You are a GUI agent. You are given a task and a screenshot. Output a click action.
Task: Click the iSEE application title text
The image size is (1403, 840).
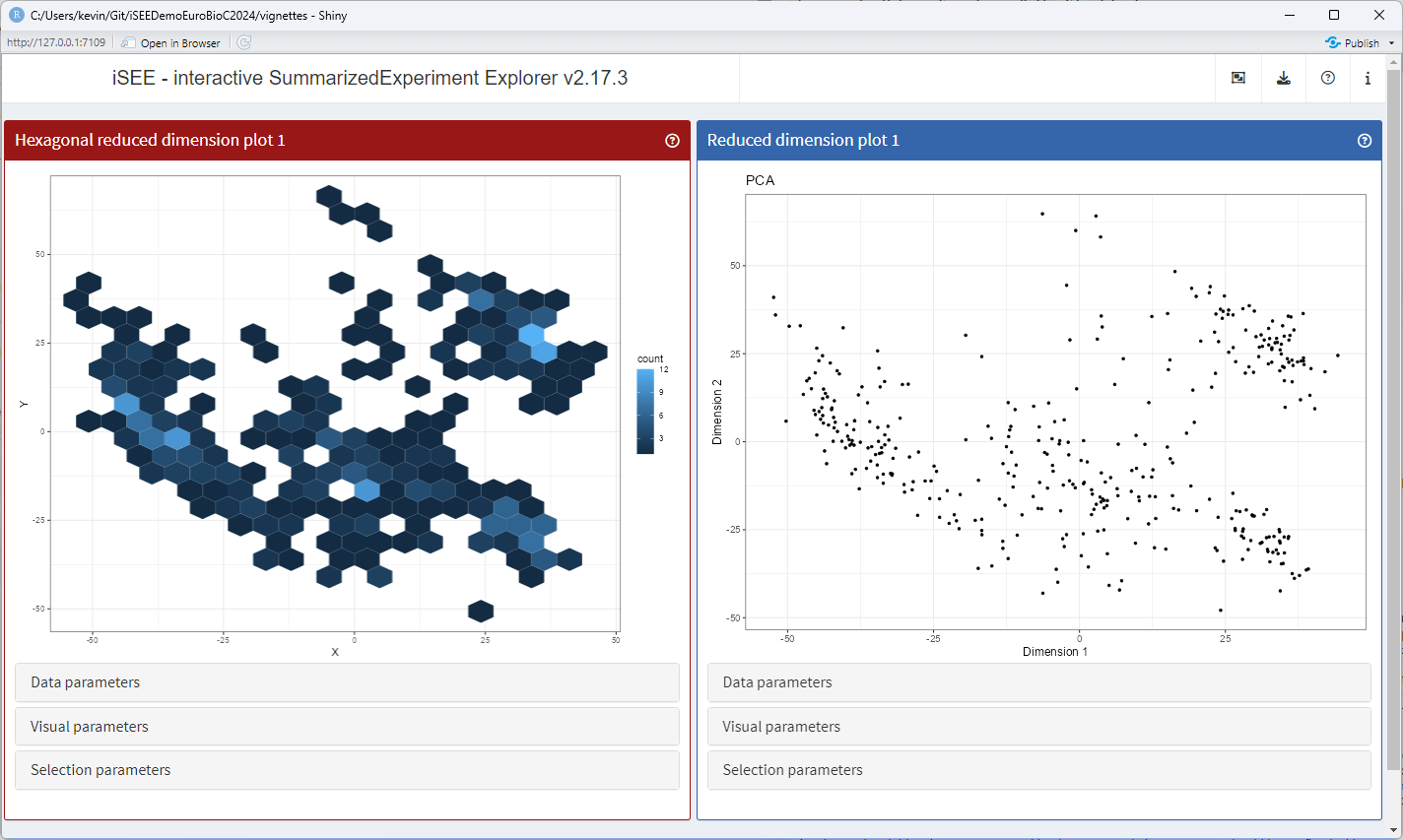[369, 78]
